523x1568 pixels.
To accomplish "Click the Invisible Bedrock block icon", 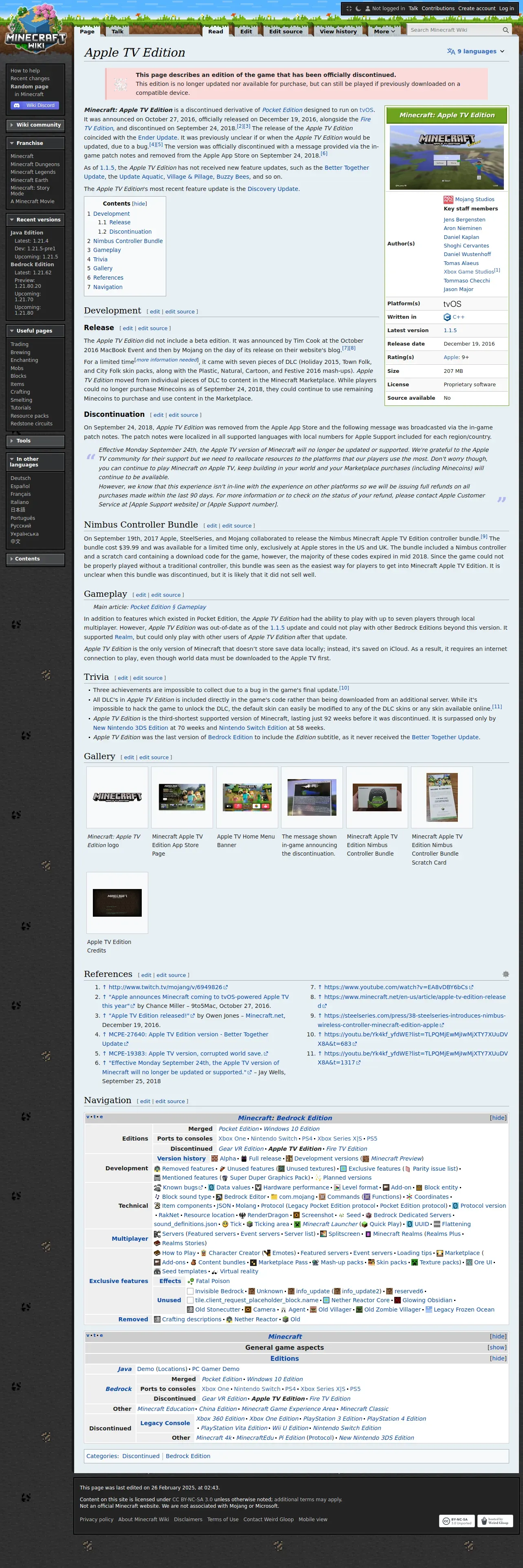I will pyautogui.click(x=190, y=1291).
